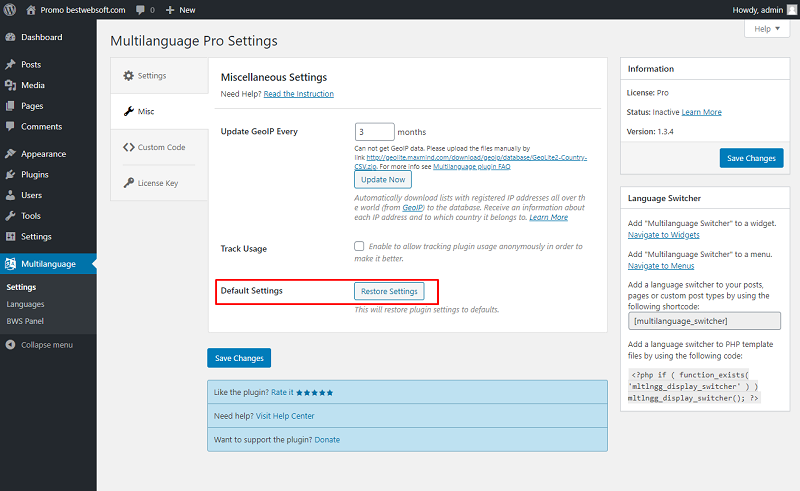This screenshot has height=491, width=800.
Task: Click Howdy, admin account text
Action: (x=758, y=10)
